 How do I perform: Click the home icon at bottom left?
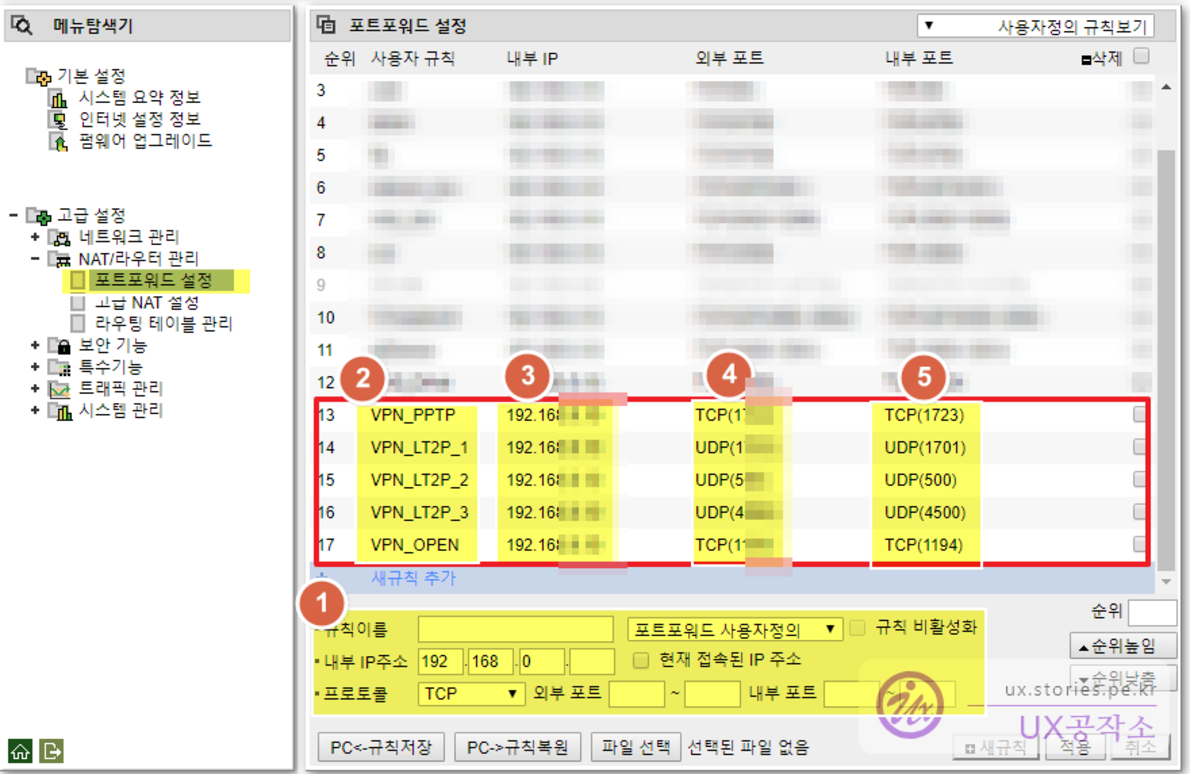tap(18, 749)
